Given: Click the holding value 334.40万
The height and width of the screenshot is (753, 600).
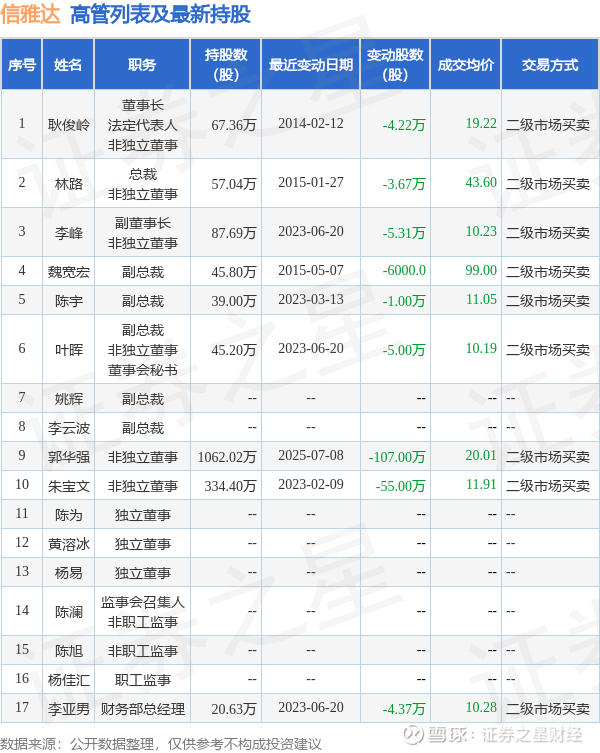Looking at the screenshot, I should pyautogui.click(x=230, y=486).
